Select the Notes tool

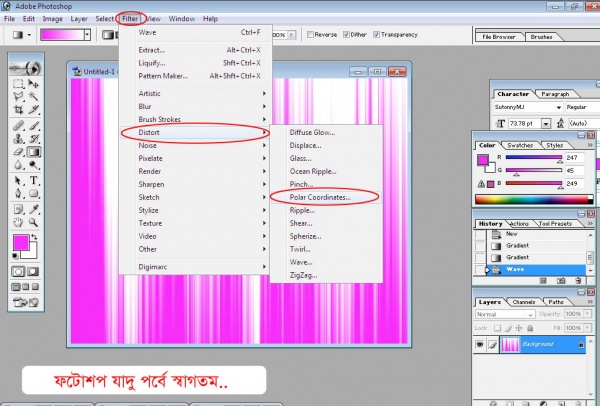(x=18, y=209)
